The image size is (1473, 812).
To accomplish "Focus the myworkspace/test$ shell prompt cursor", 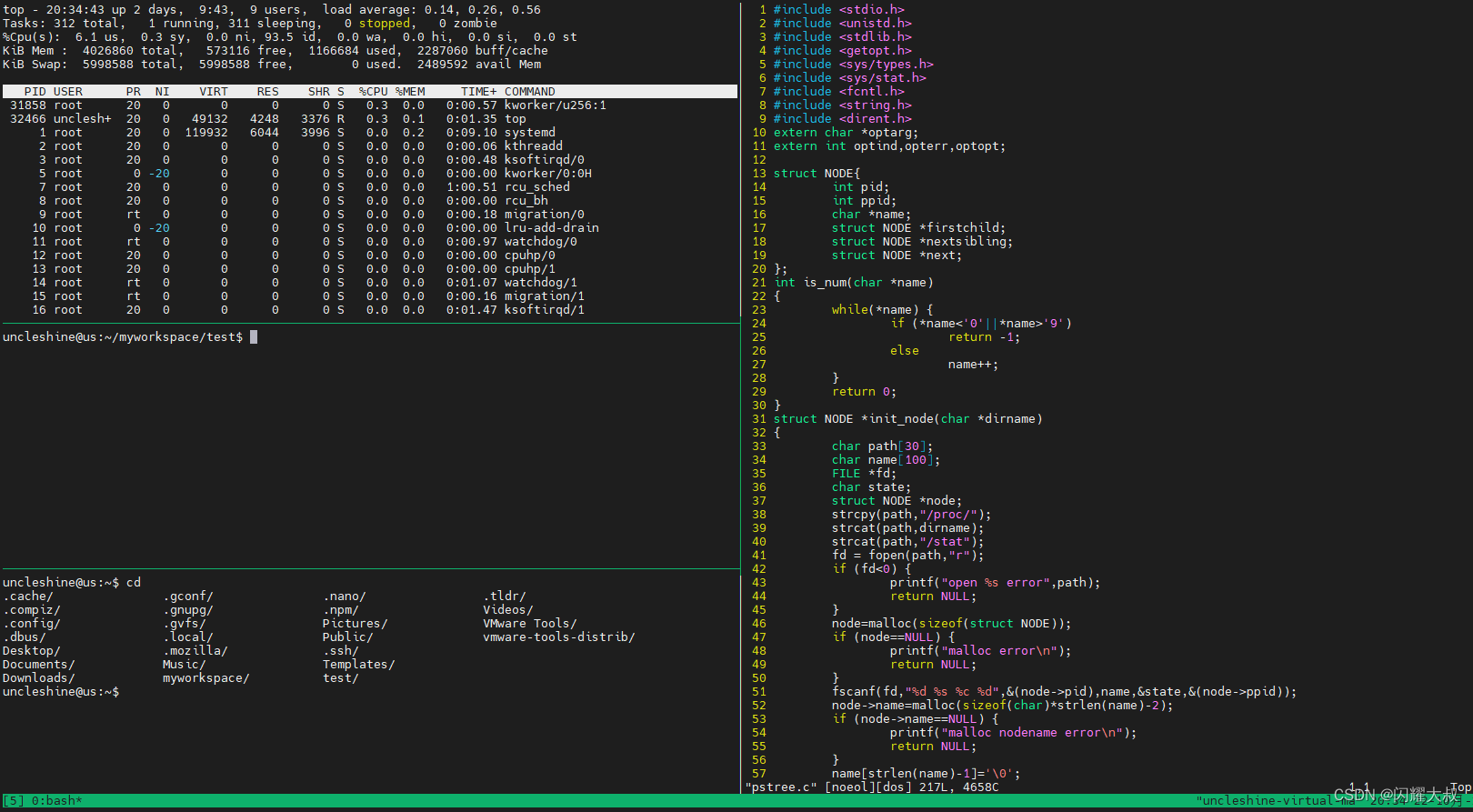I will coord(254,337).
